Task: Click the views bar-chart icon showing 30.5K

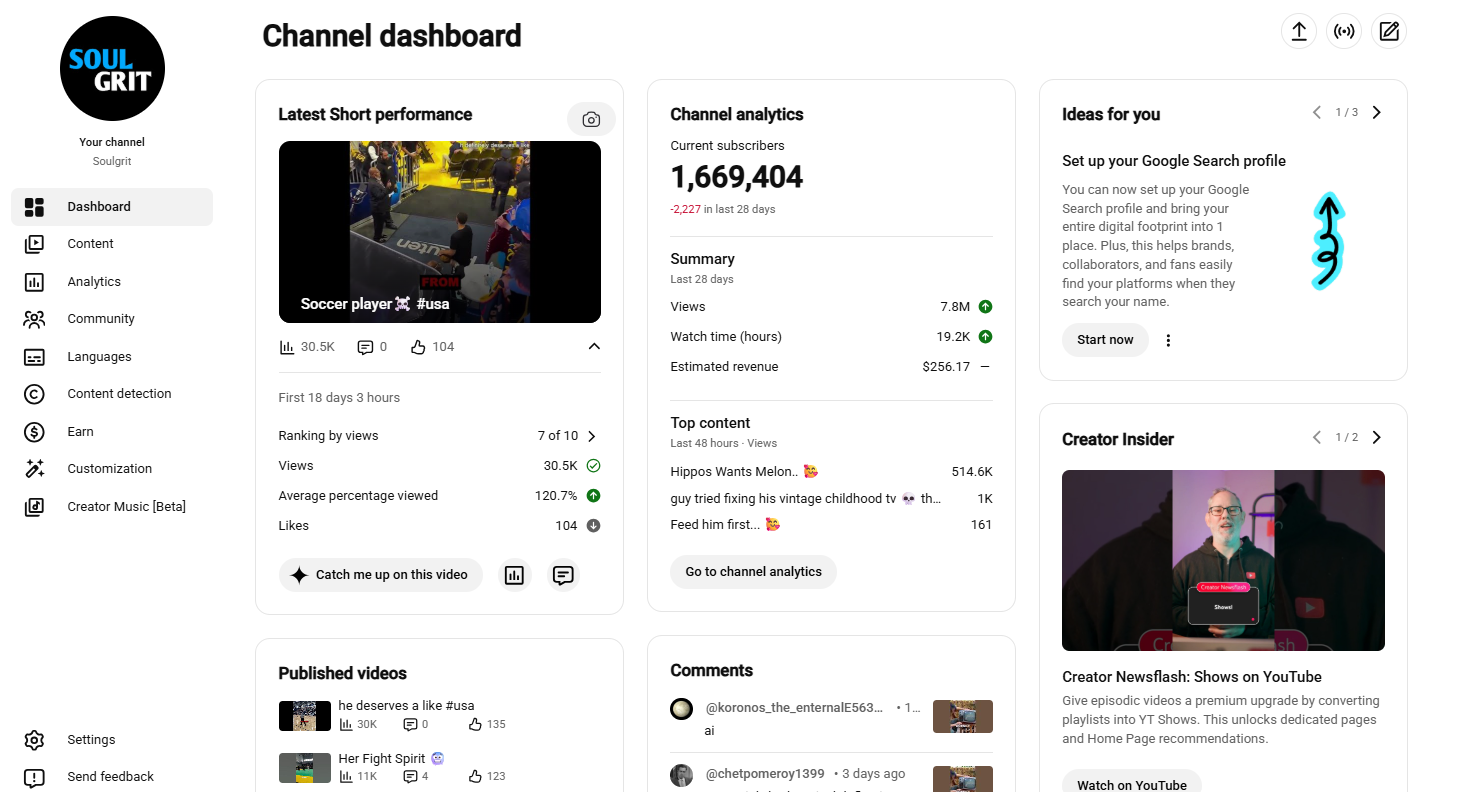Action: [287, 347]
